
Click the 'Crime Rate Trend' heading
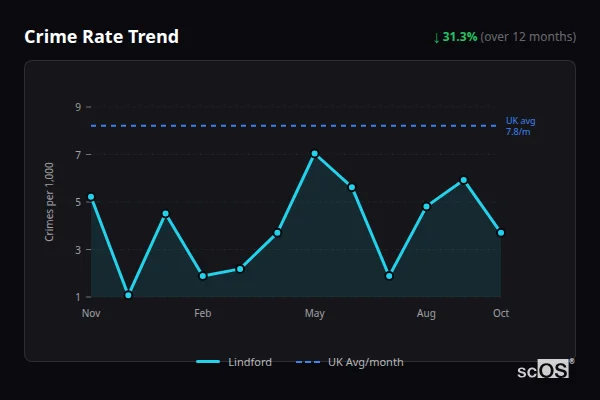101,37
